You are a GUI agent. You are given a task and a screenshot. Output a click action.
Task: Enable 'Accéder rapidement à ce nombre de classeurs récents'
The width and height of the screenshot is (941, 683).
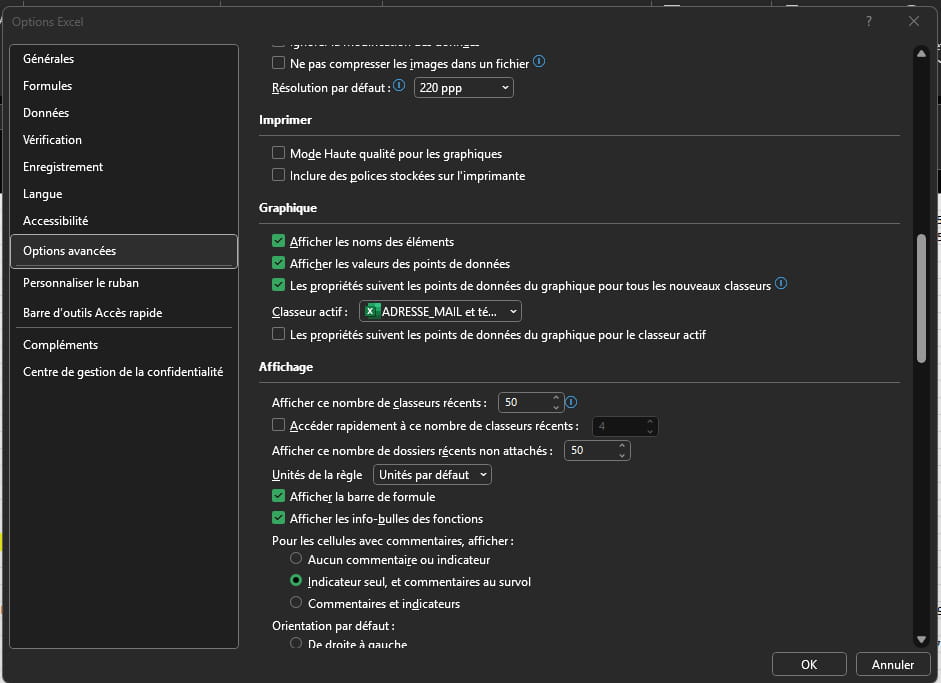(x=278, y=425)
